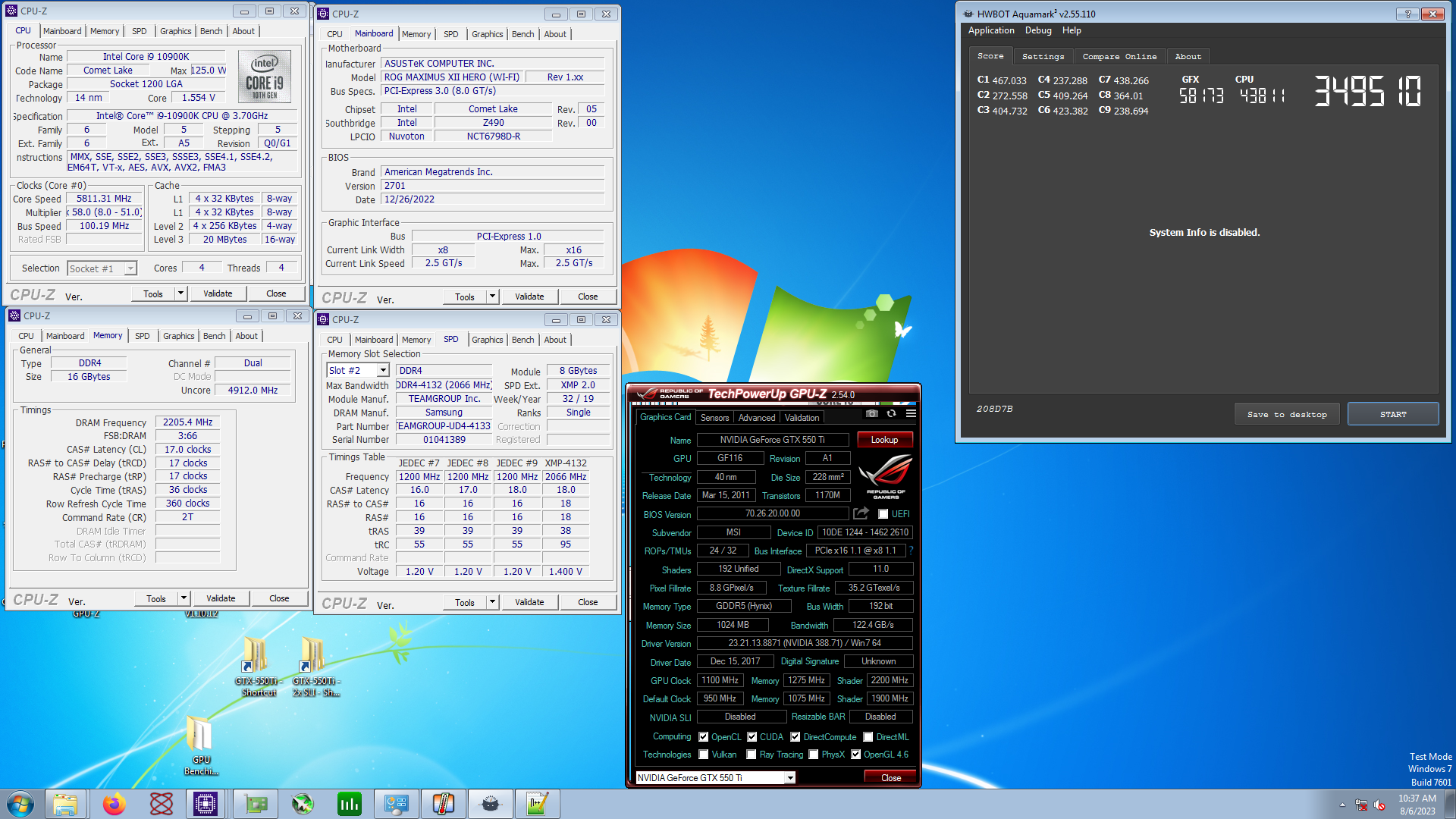Image resolution: width=1456 pixels, height=819 pixels.
Task: Open the control panel icon in taskbar
Action: coord(397,804)
